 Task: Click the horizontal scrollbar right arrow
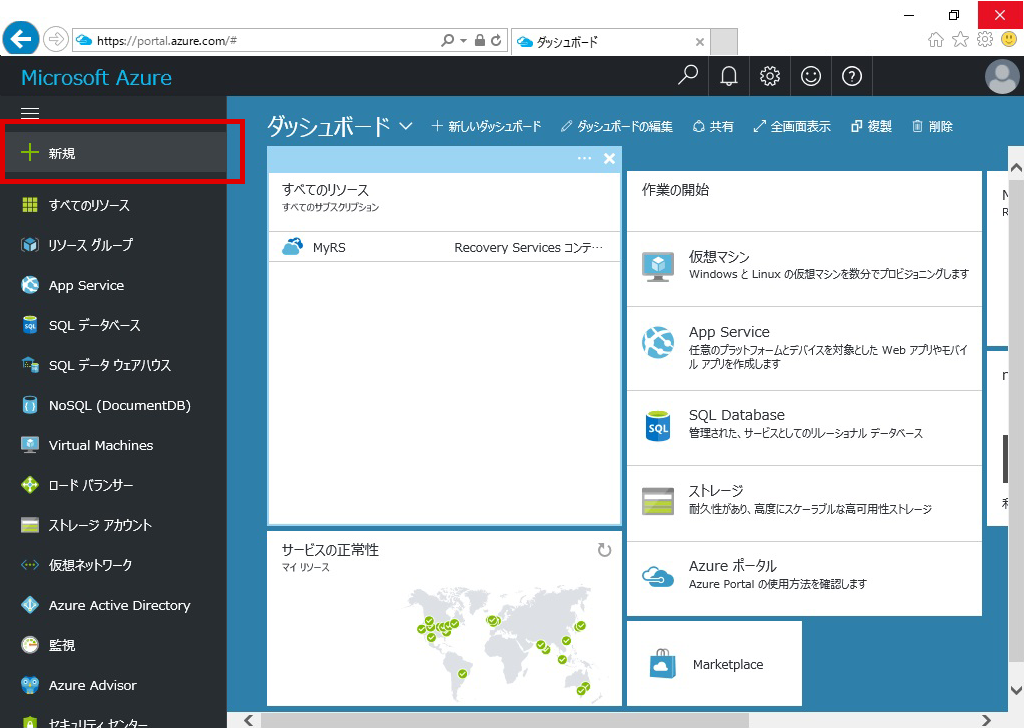pos(986,720)
